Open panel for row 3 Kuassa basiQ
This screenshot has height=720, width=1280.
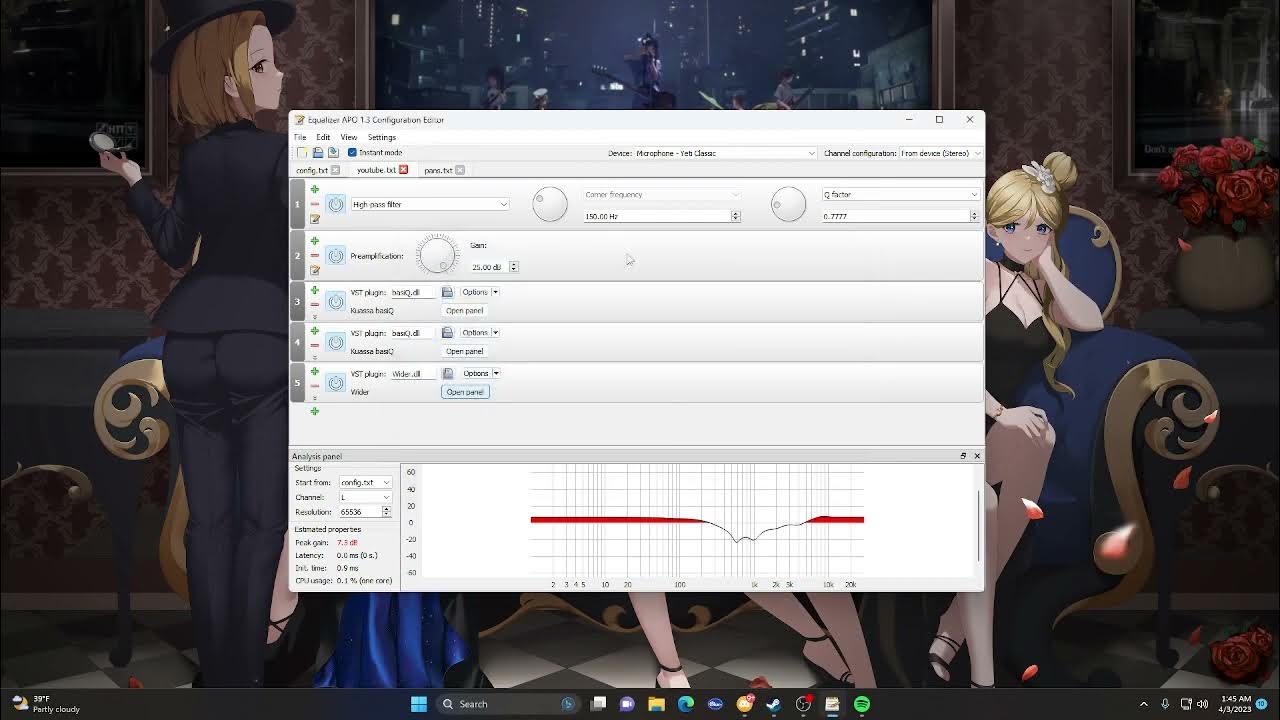[x=464, y=311]
